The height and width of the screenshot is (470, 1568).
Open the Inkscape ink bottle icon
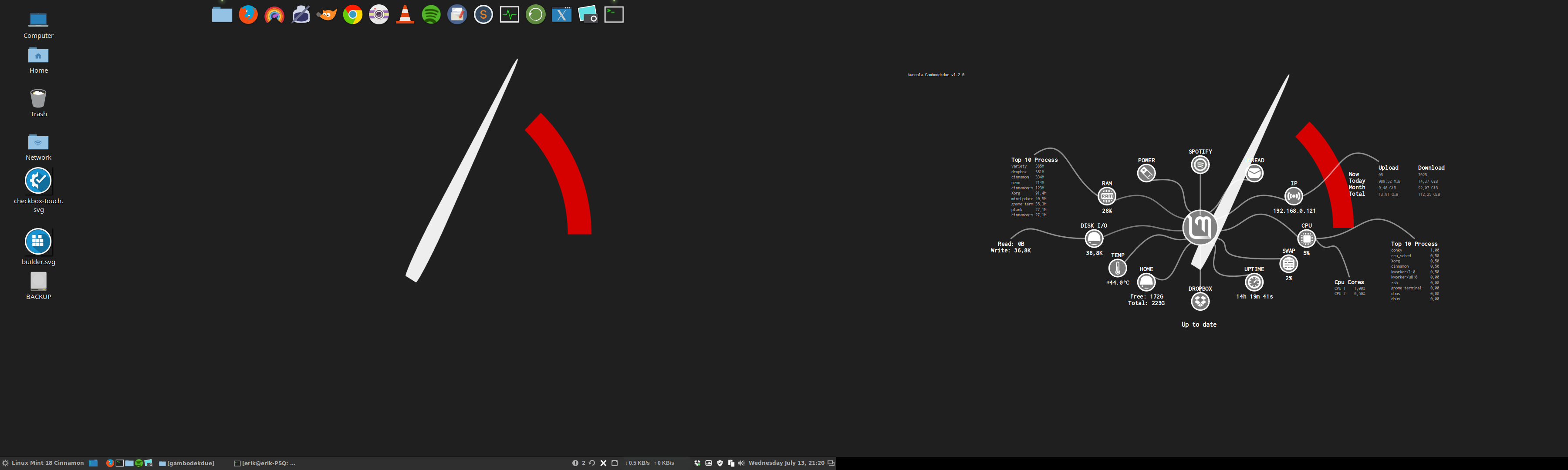[301, 15]
